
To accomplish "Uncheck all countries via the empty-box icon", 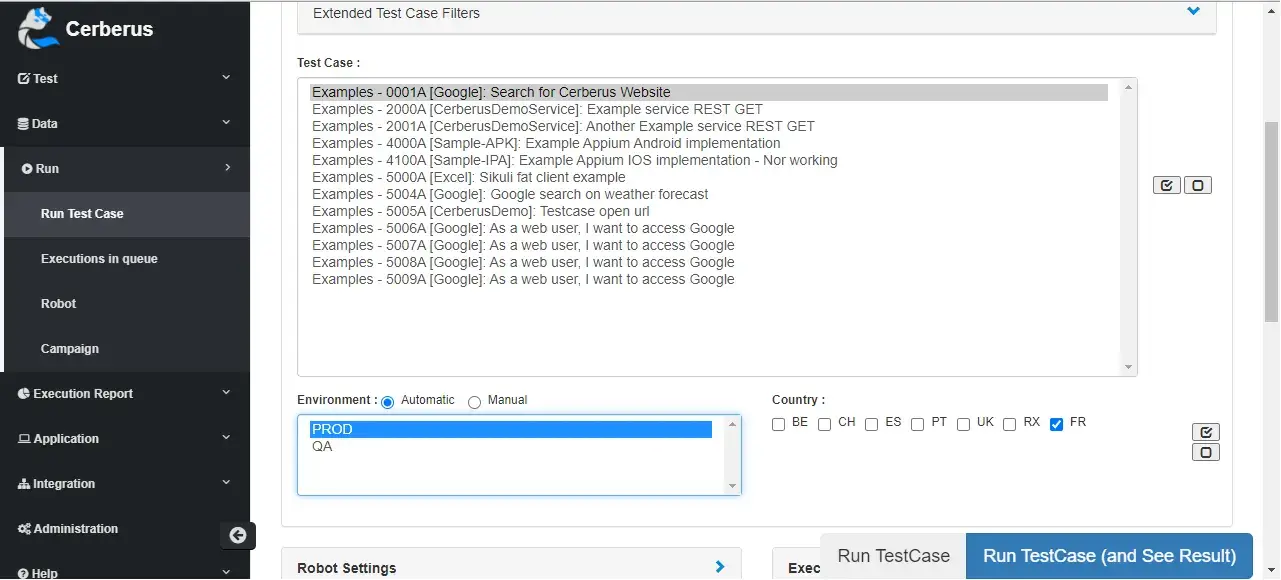I will tap(1205, 451).
